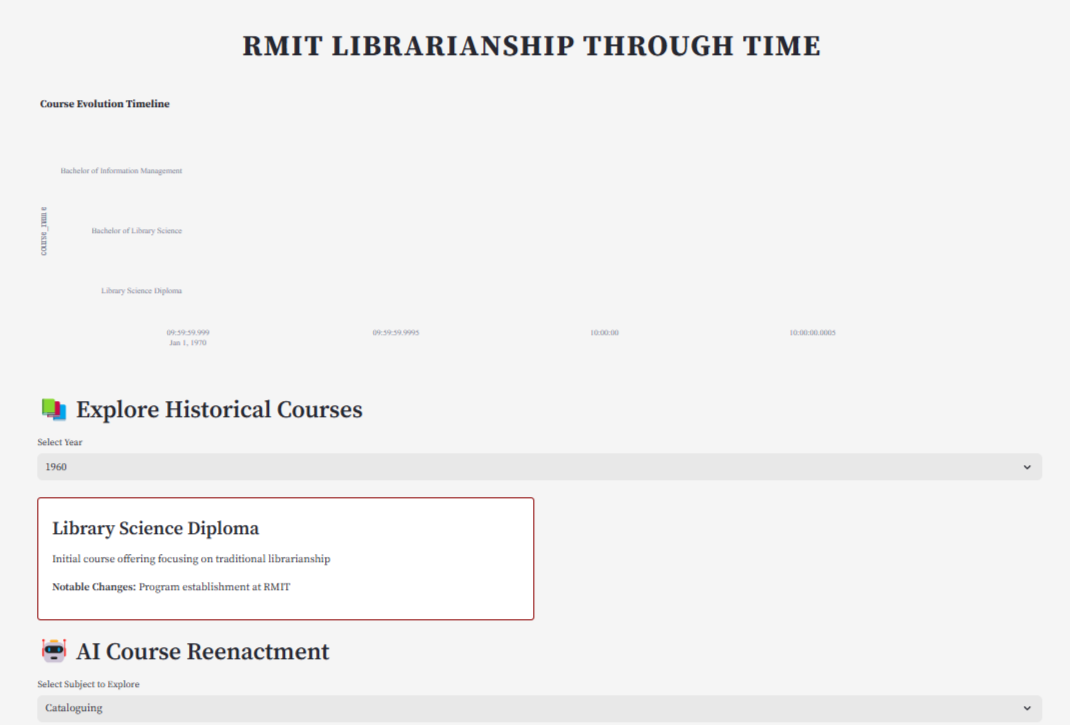
Task: Click the chevron arrow of the subject selector
Action: click(x=1027, y=708)
